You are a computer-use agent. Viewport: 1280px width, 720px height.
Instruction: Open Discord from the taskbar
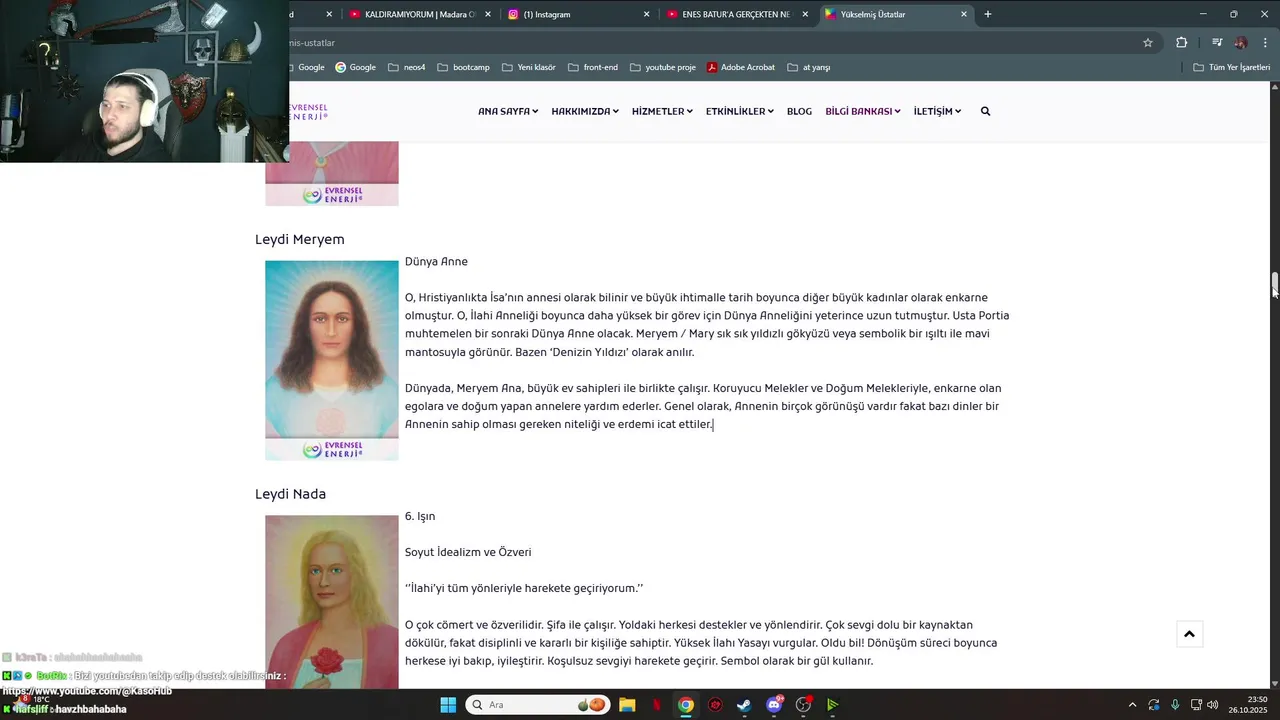pos(774,705)
